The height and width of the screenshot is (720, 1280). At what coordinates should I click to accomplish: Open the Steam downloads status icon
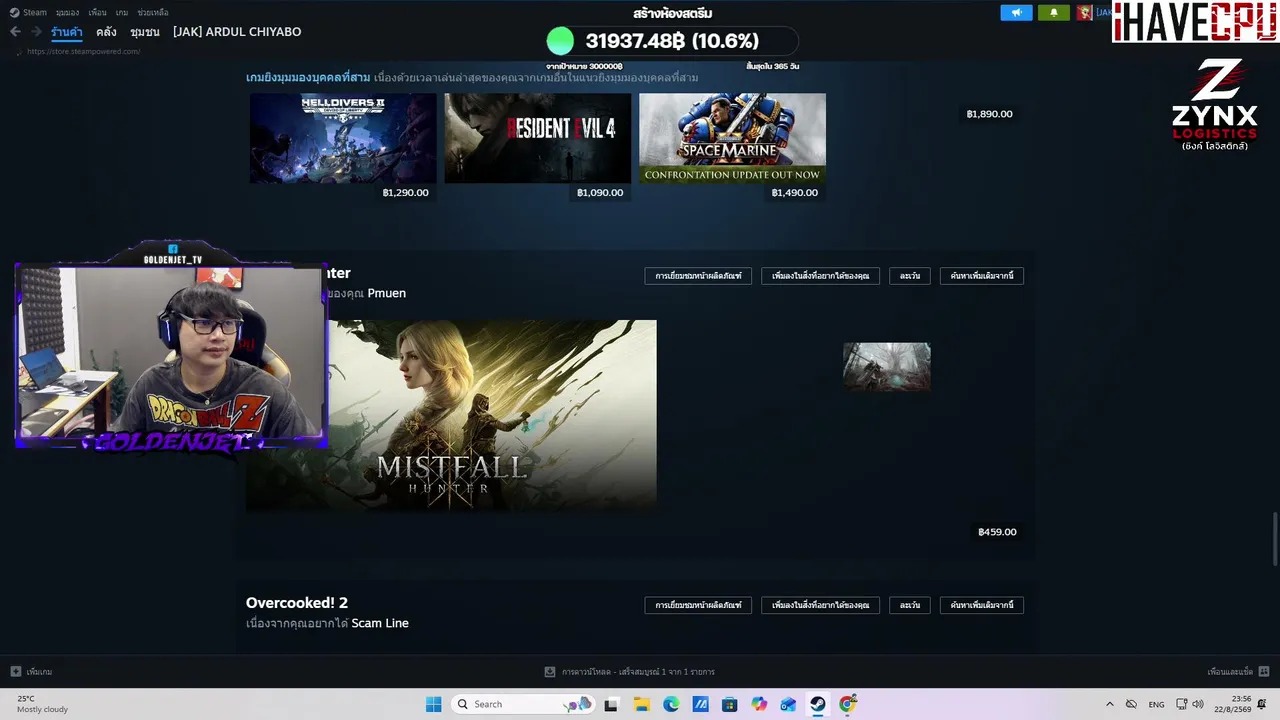(549, 672)
